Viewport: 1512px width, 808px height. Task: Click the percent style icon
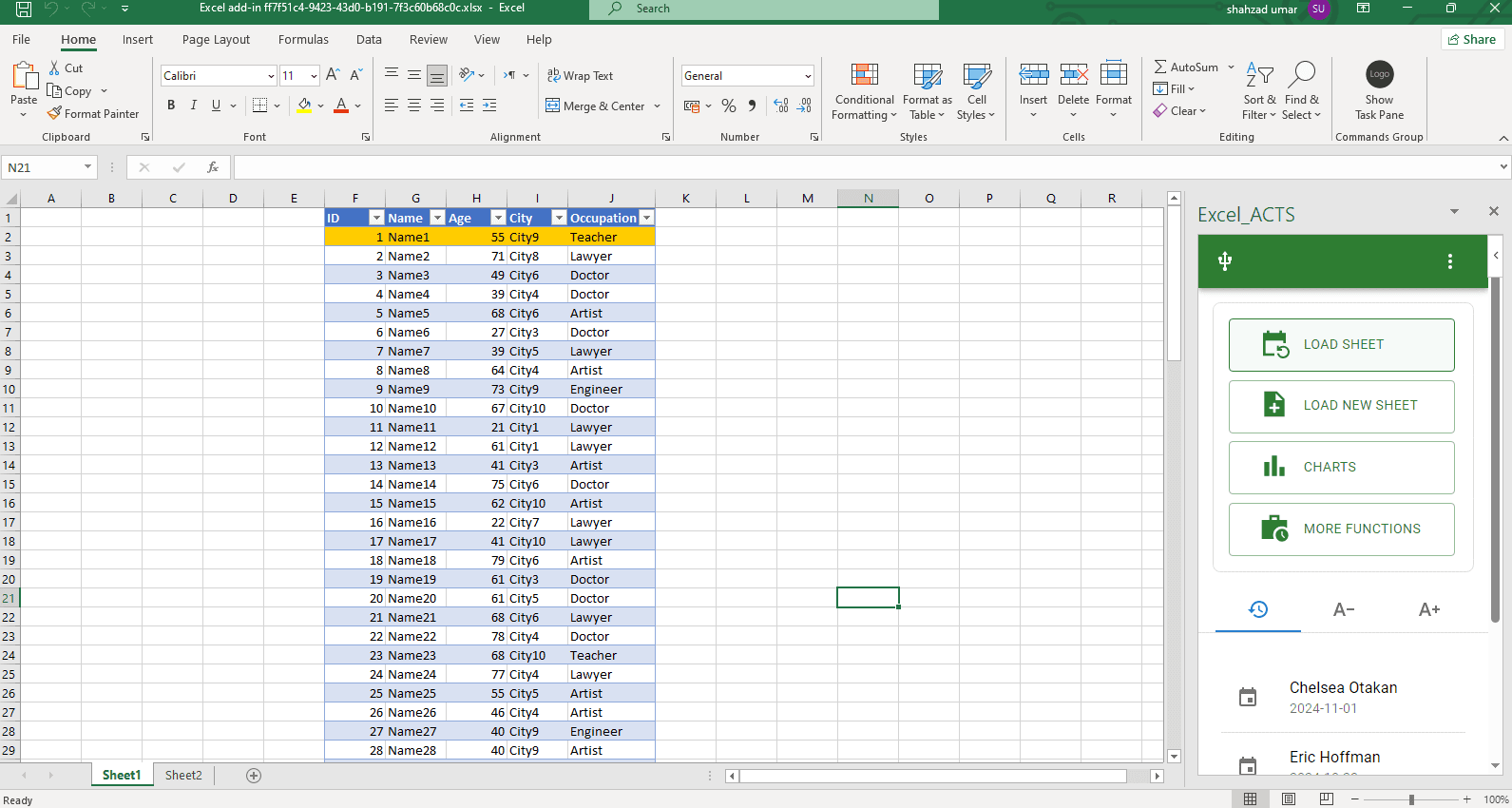click(729, 106)
